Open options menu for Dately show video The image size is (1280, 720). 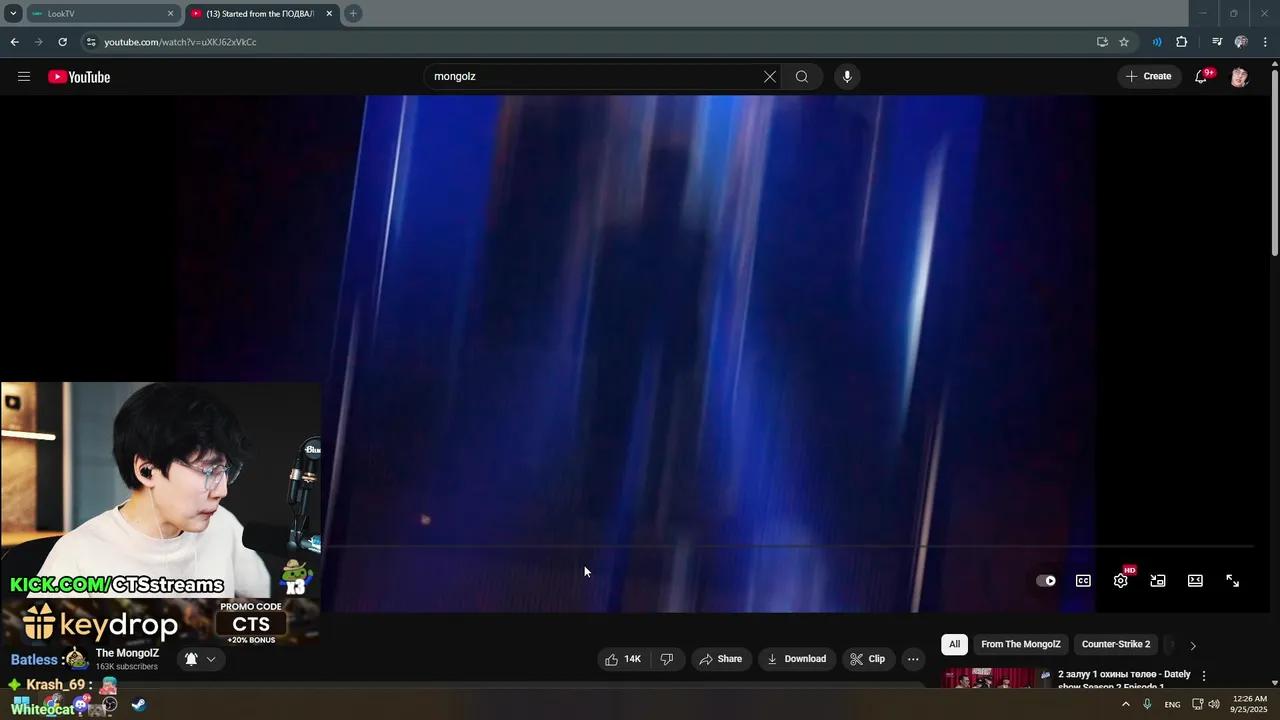pos(1204,676)
